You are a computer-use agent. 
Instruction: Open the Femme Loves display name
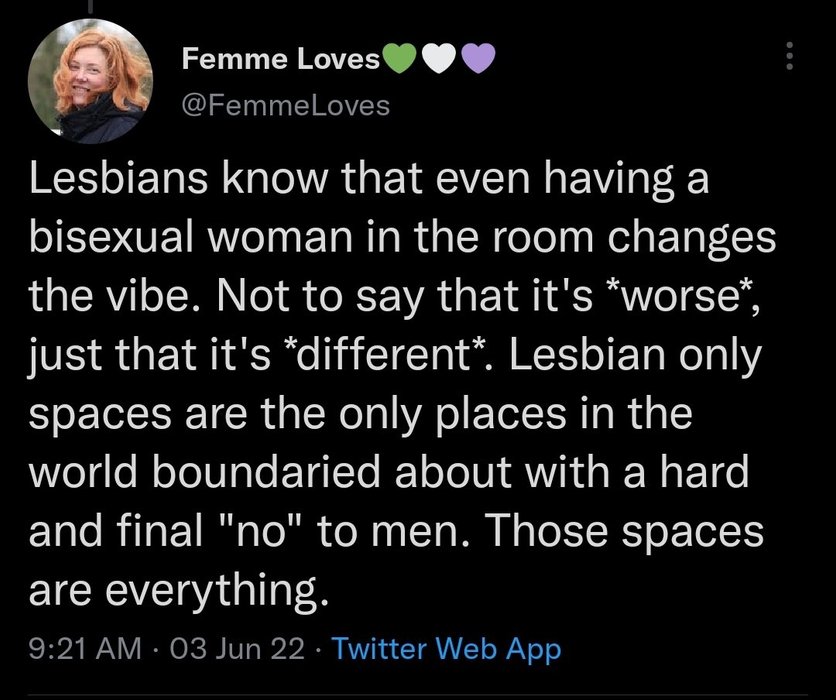281,61
